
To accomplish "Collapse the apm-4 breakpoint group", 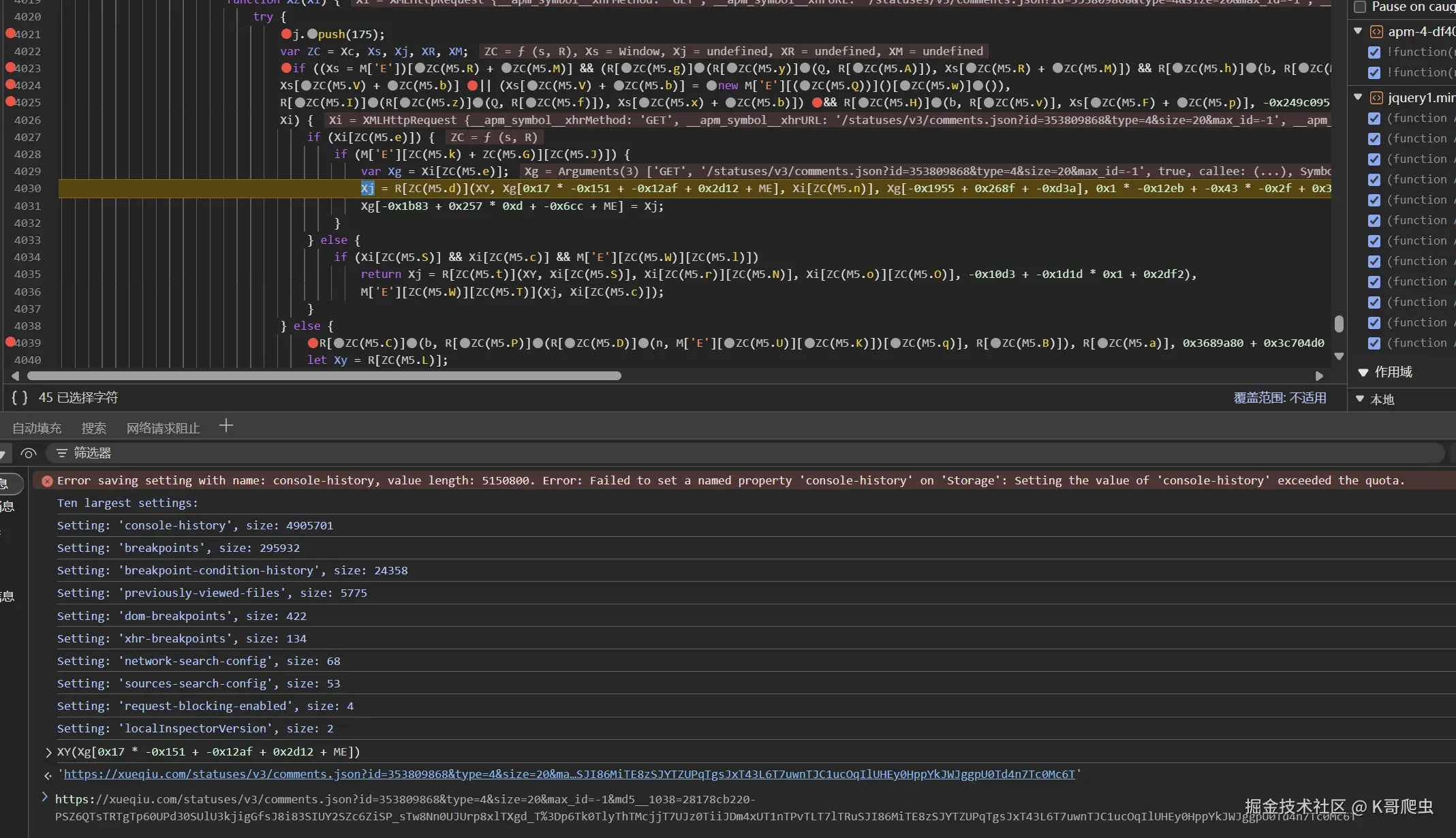I will click(1358, 31).
